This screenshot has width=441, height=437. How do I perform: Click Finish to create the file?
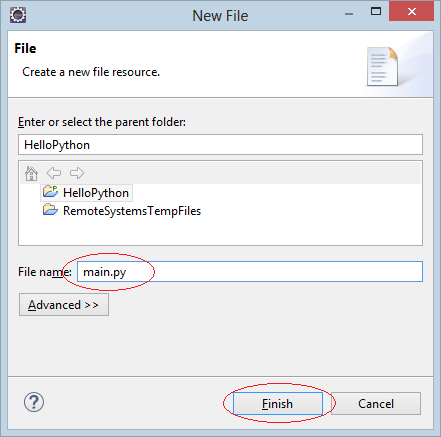[x=278, y=404]
